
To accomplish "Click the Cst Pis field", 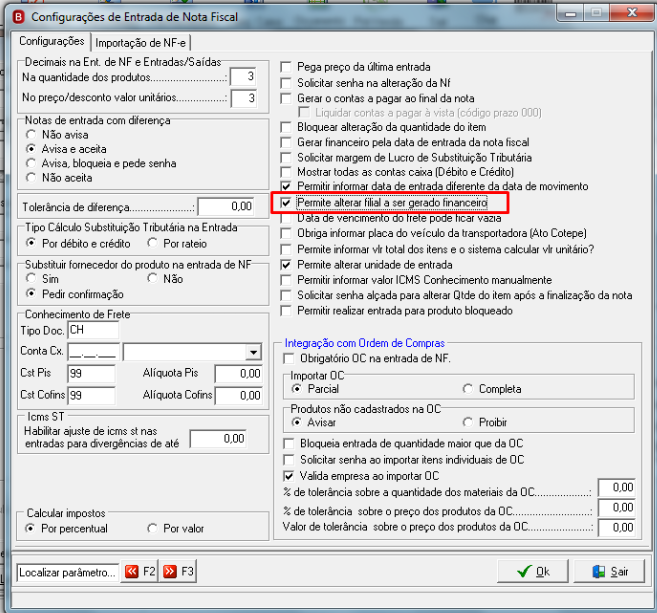I will tap(91, 373).
